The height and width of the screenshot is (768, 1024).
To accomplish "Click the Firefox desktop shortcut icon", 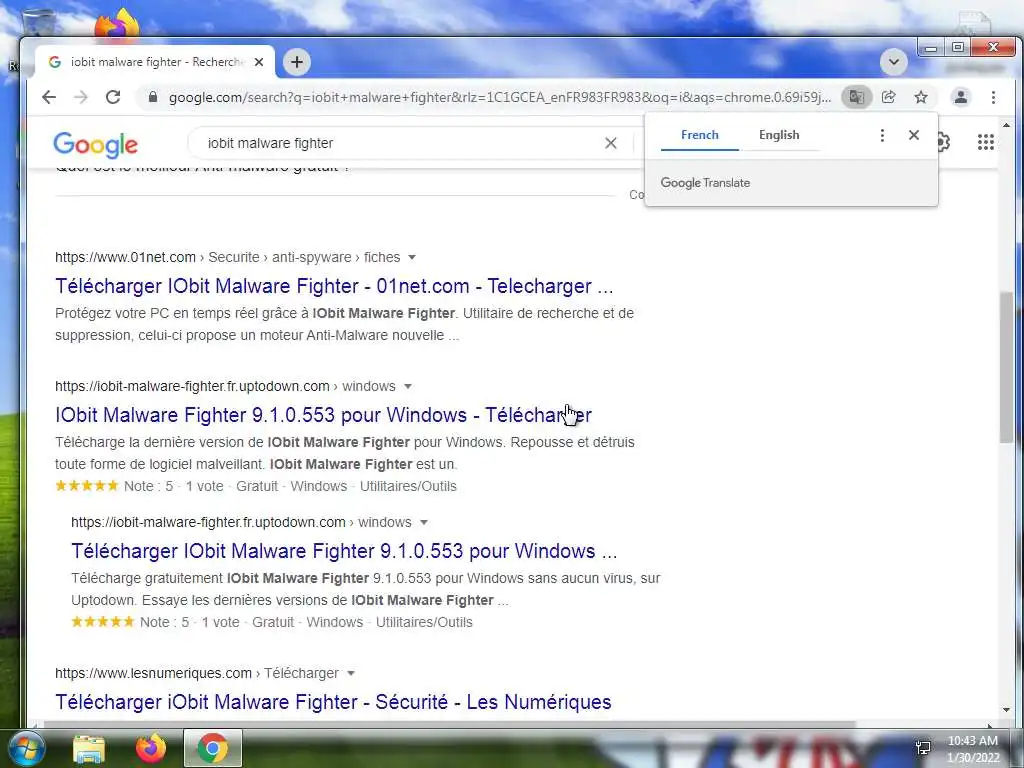I will (118, 23).
